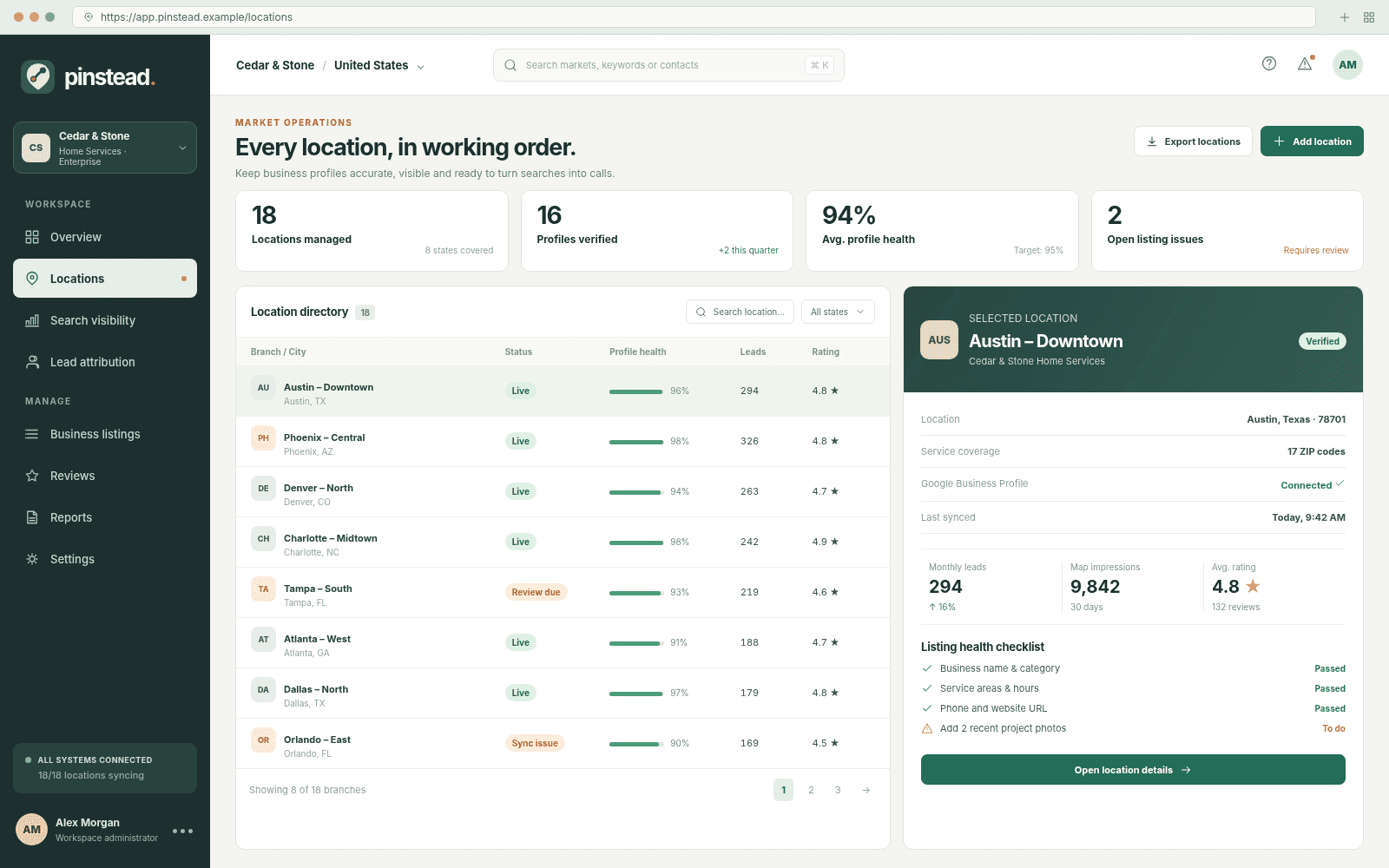1389x868 pixels.
Task: Click the Leads column header
Action: point(753,352)
